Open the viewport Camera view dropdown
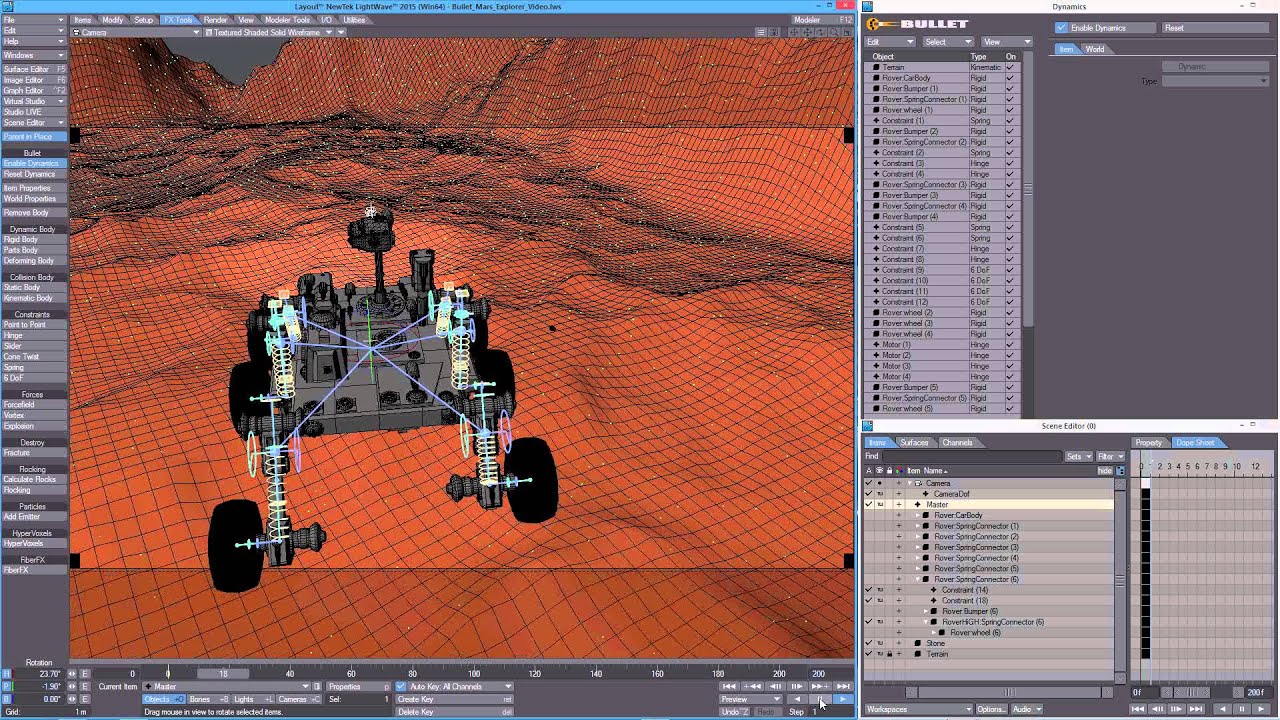1280x720 pixels. tap(135, 32)
